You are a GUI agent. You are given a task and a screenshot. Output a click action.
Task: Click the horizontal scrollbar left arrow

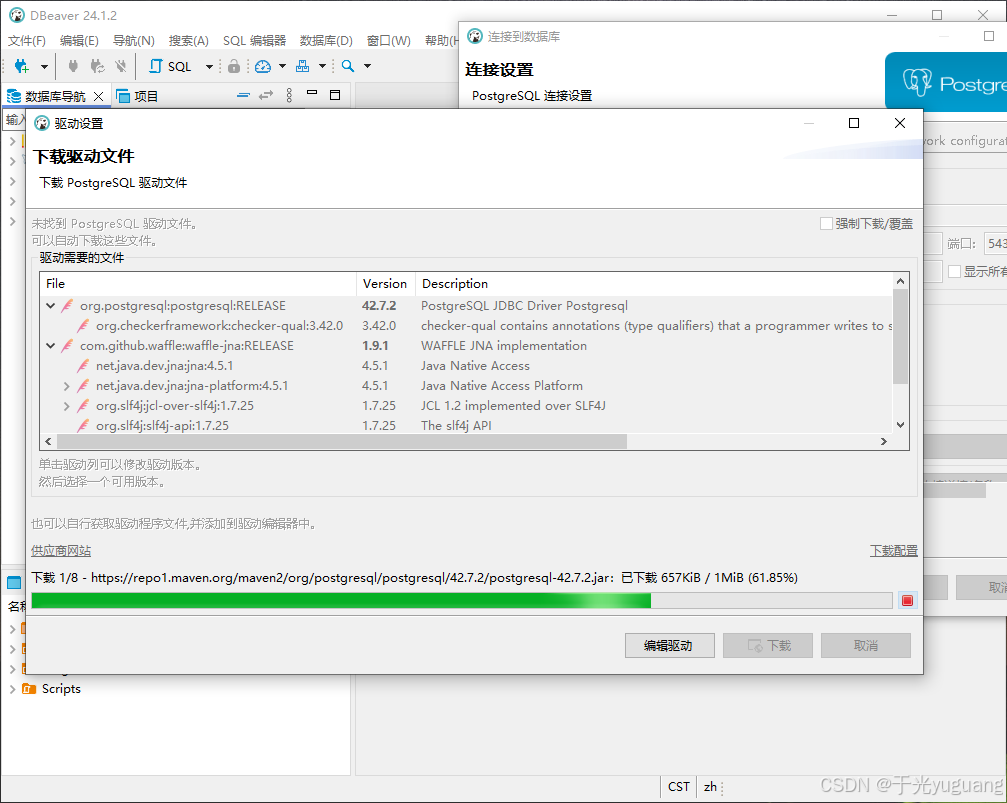point(48,441)
